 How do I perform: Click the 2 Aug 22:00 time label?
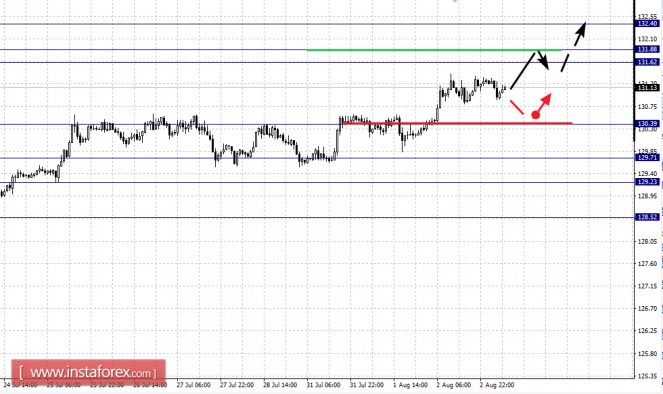(x=497, y=385)
